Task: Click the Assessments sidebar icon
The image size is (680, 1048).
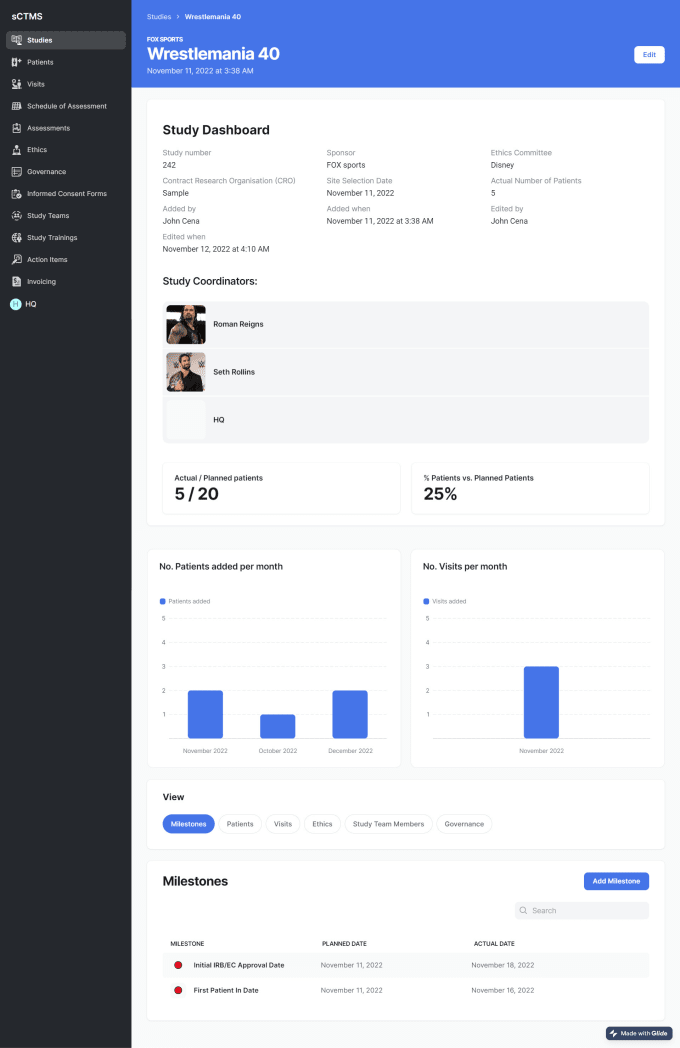Action: pos(17,128)
